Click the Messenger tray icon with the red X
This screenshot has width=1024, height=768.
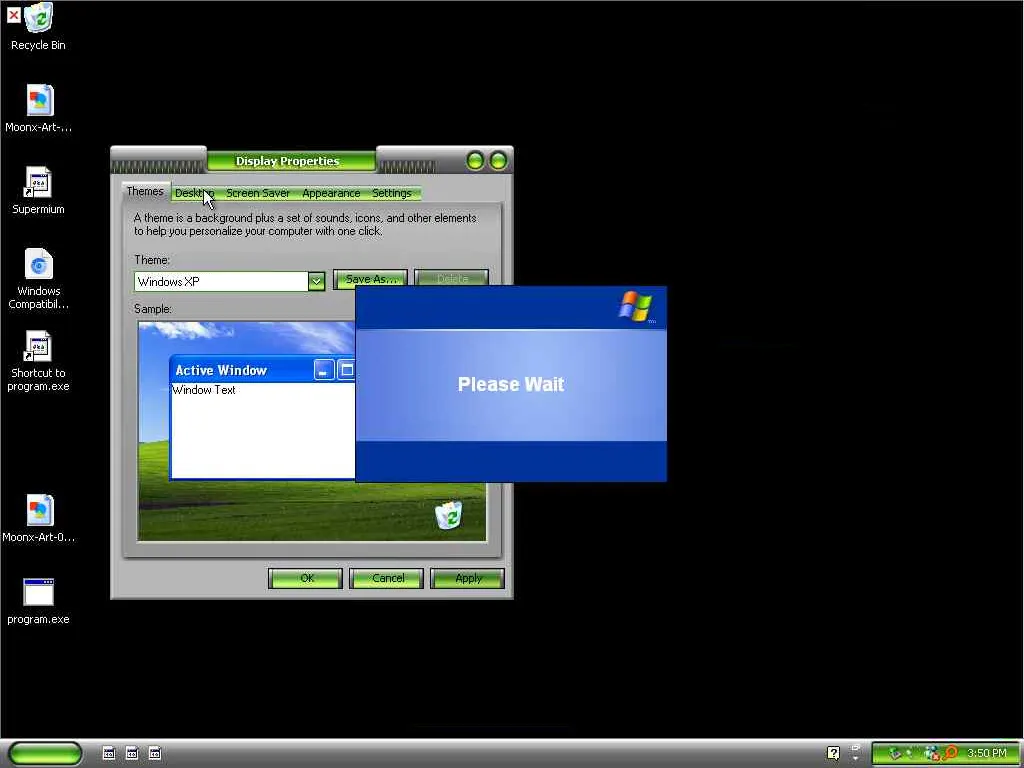[931, 753]
